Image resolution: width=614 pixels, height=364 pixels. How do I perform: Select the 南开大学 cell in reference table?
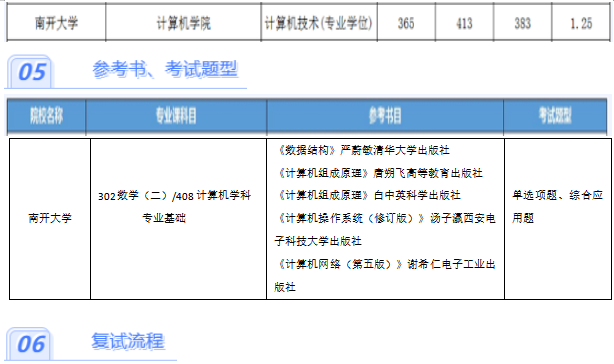[x=50, y=218]
